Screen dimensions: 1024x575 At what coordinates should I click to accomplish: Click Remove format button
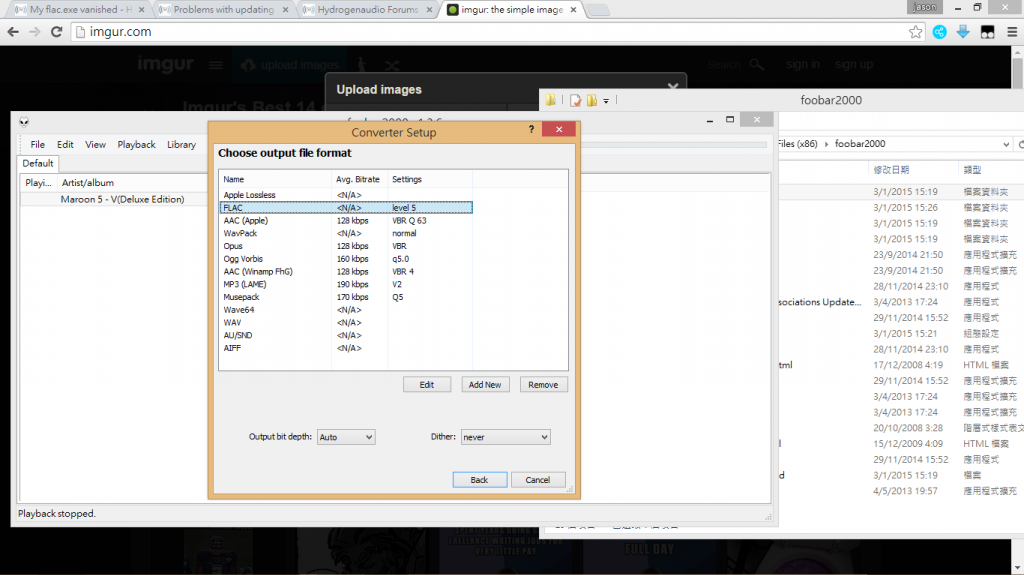click(543, 385)
